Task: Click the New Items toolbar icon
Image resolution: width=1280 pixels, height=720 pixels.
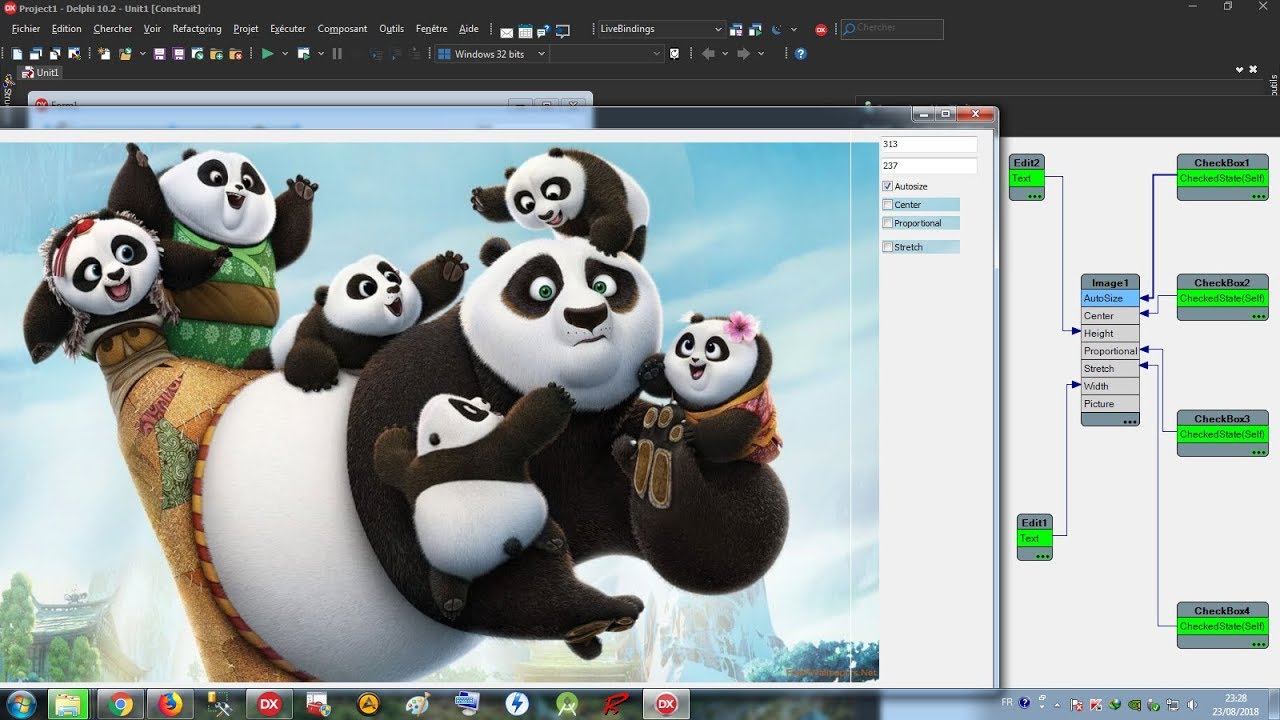Action: 104,54
